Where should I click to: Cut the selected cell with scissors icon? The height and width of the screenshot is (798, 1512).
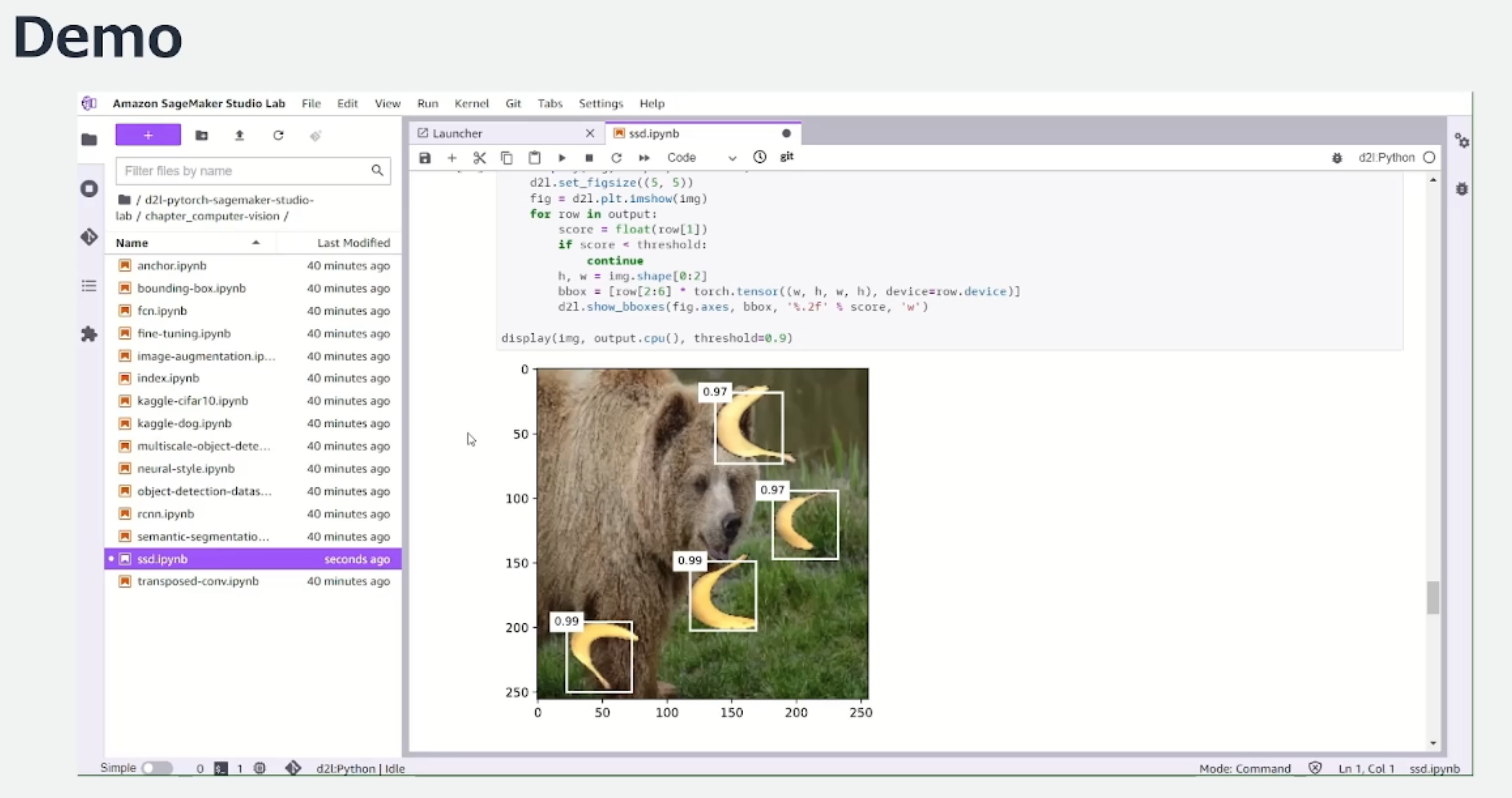[x=479, y=158]
